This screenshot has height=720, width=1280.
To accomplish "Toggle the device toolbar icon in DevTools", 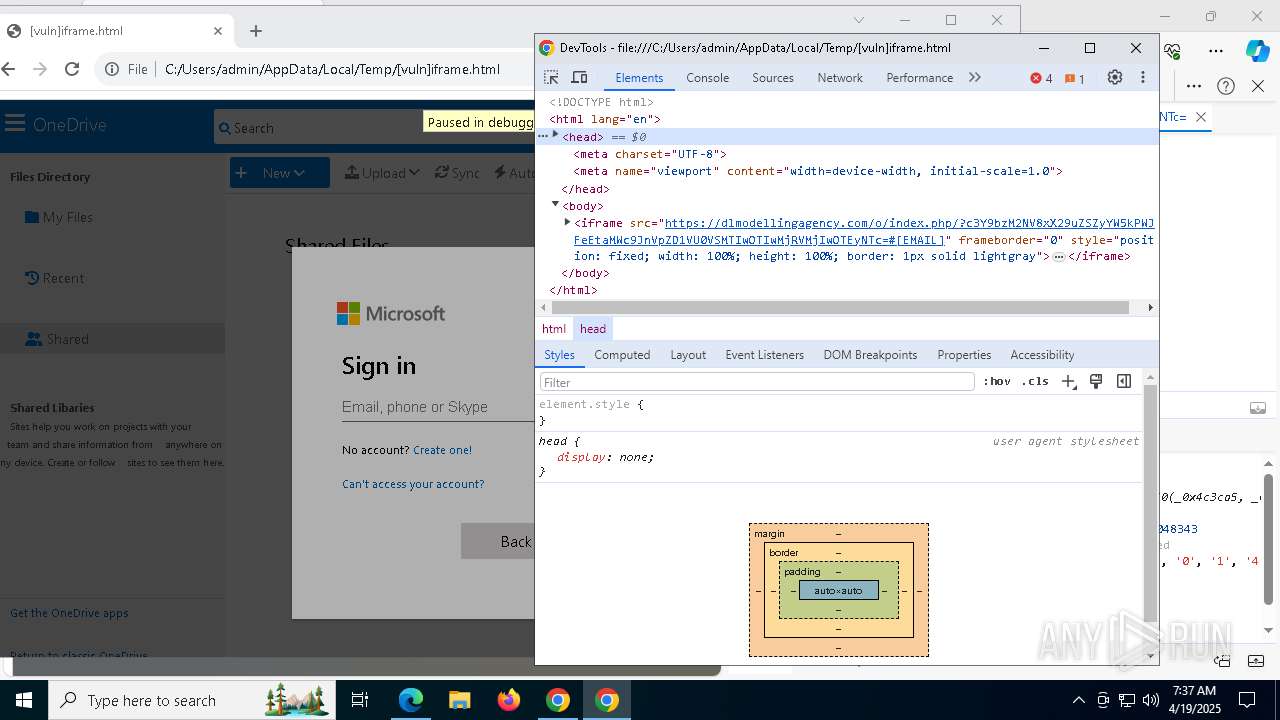I will point(579,77).
